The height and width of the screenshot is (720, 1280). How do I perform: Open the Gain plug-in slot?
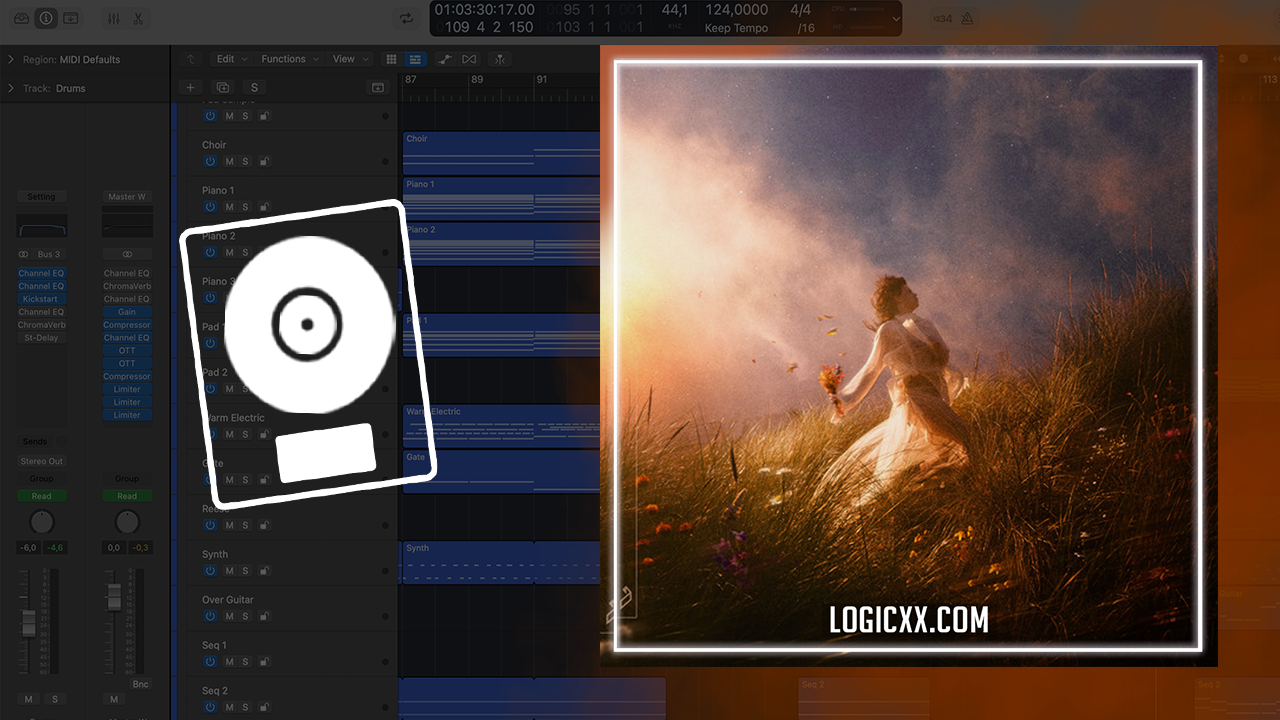pyautogui.click(x=127, y=312)
